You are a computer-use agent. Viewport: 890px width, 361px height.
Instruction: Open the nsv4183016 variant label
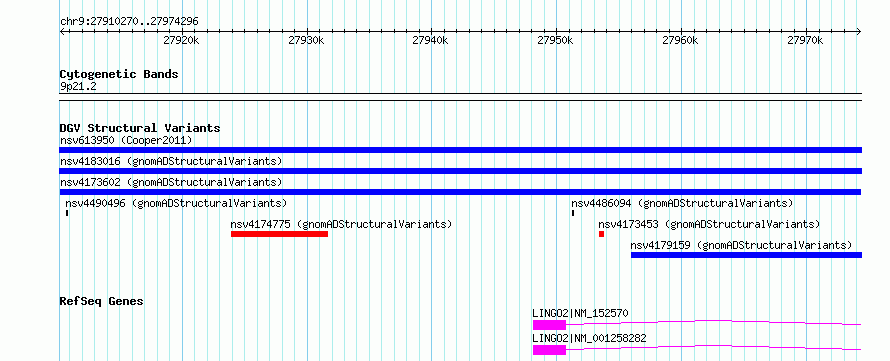click(171, 161)
